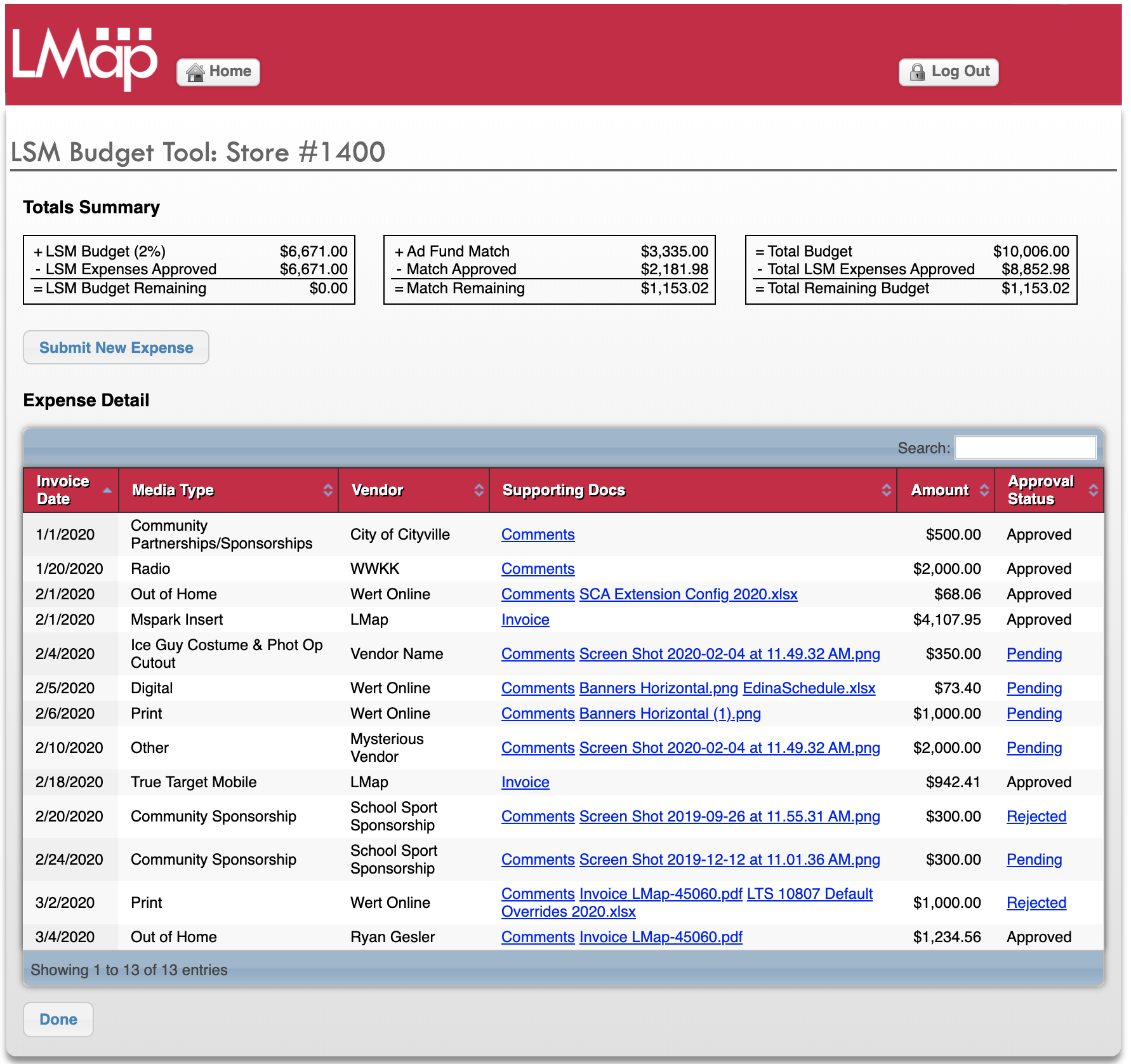Image resolution: width=1131 pixels, height=1064 pixels.
Task: Click the Showing 1 to 13 entries text
Action: 129,970
